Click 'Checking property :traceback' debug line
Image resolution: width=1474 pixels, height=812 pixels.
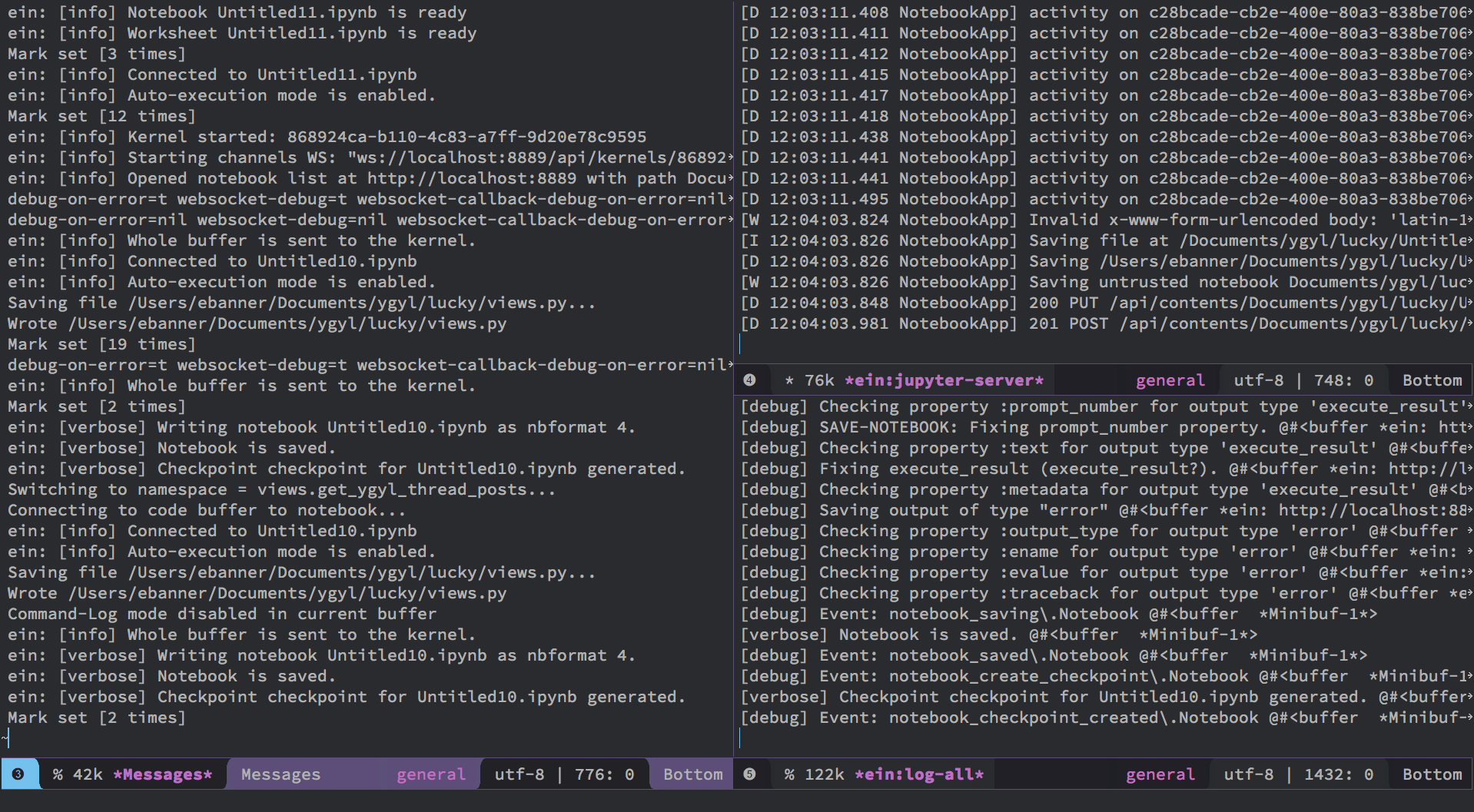(x=1107, y=593)
